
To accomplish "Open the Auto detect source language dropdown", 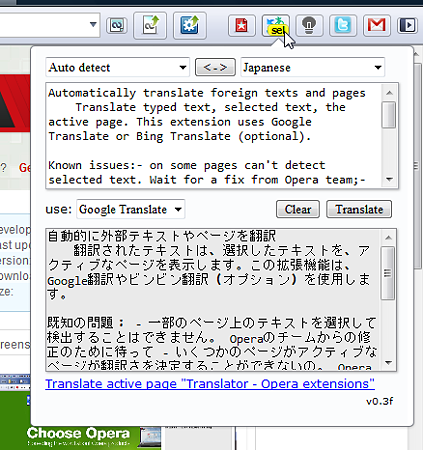I will click(x=118, y=68).
